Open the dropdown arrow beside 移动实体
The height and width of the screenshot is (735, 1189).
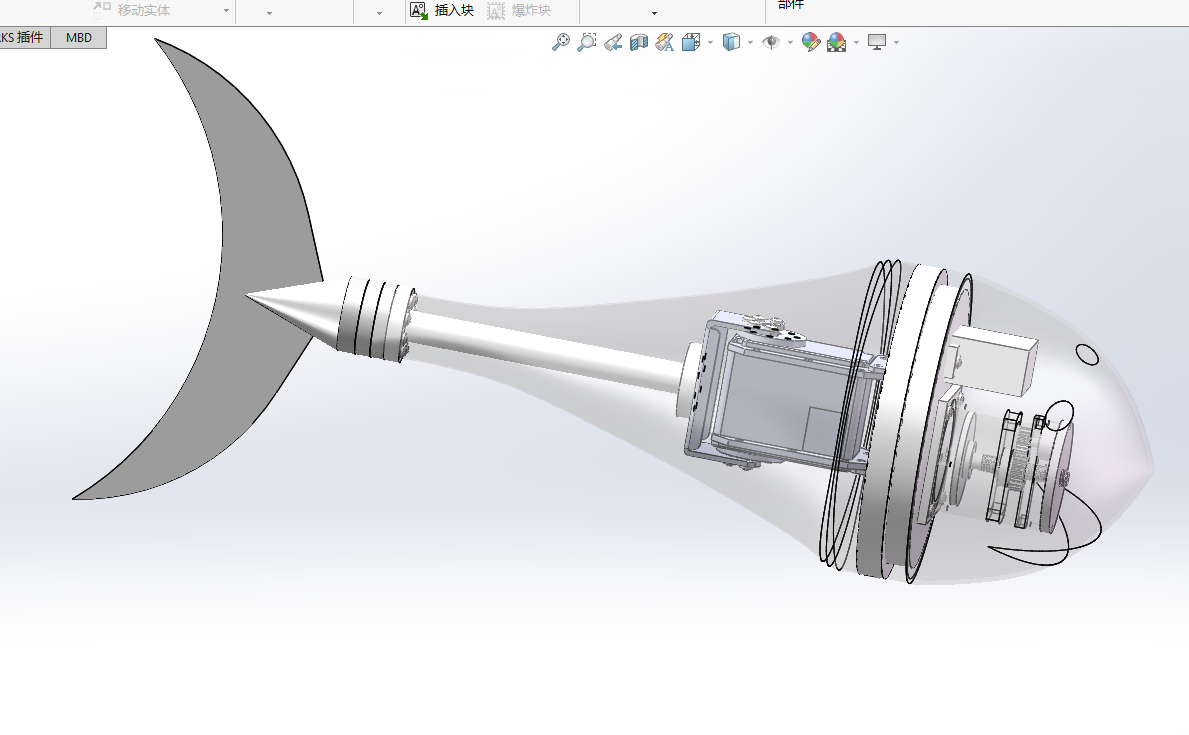pyautogui.click(x=226, y=11)
